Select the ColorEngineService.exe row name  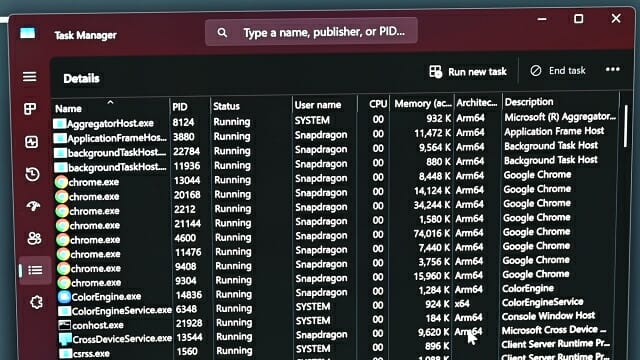(122, 311)
